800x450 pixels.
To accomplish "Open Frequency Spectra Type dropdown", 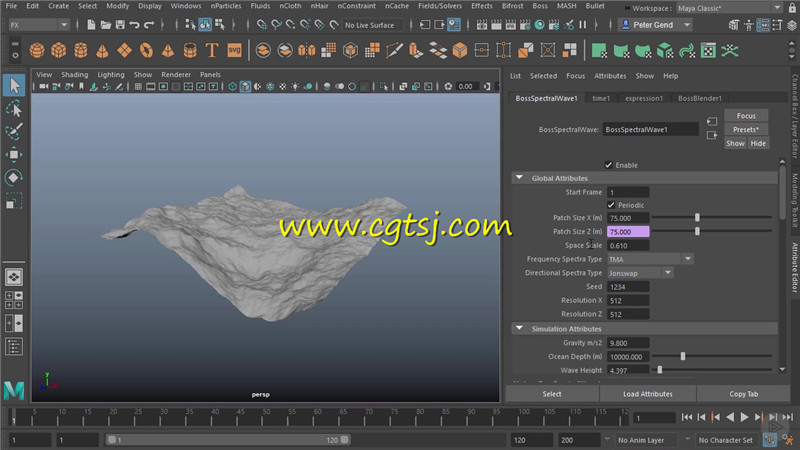I will (650, 259).
